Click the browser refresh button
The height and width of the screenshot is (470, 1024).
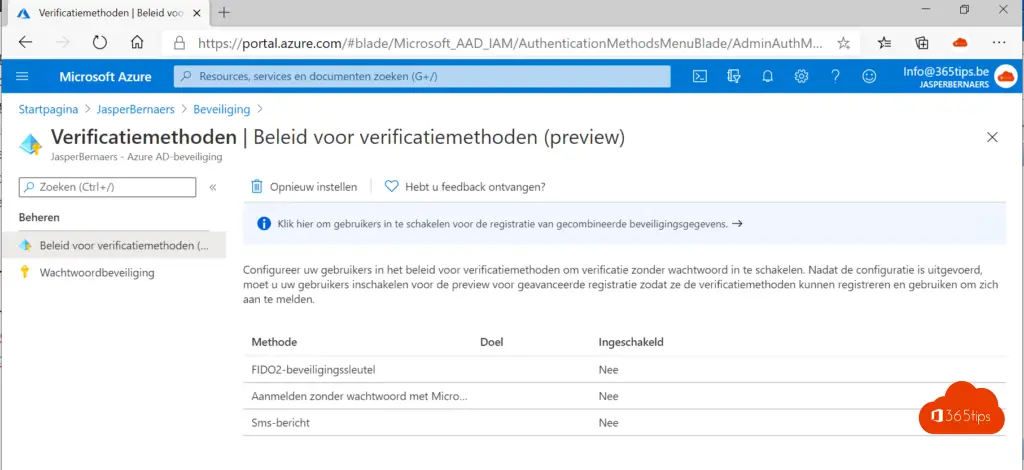100,42
